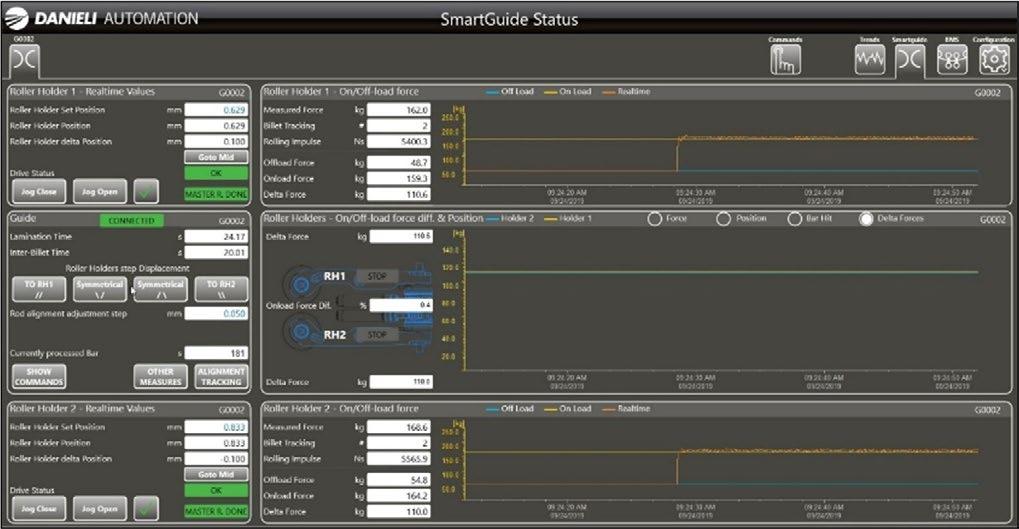Screen dimensions: 1019x529
Task: Click Jog Open in Roller Holder 2
Action: coord(99,509)
